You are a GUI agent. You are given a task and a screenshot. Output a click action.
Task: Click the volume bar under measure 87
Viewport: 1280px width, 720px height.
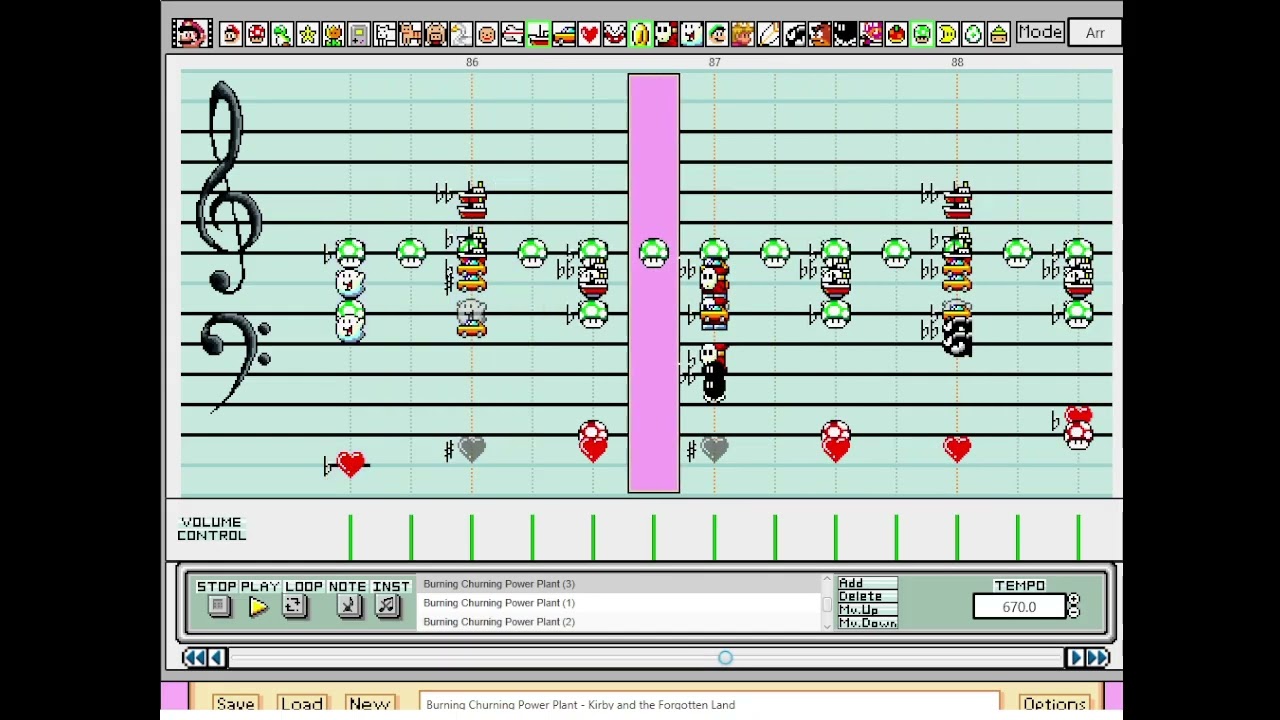[714, 536]
